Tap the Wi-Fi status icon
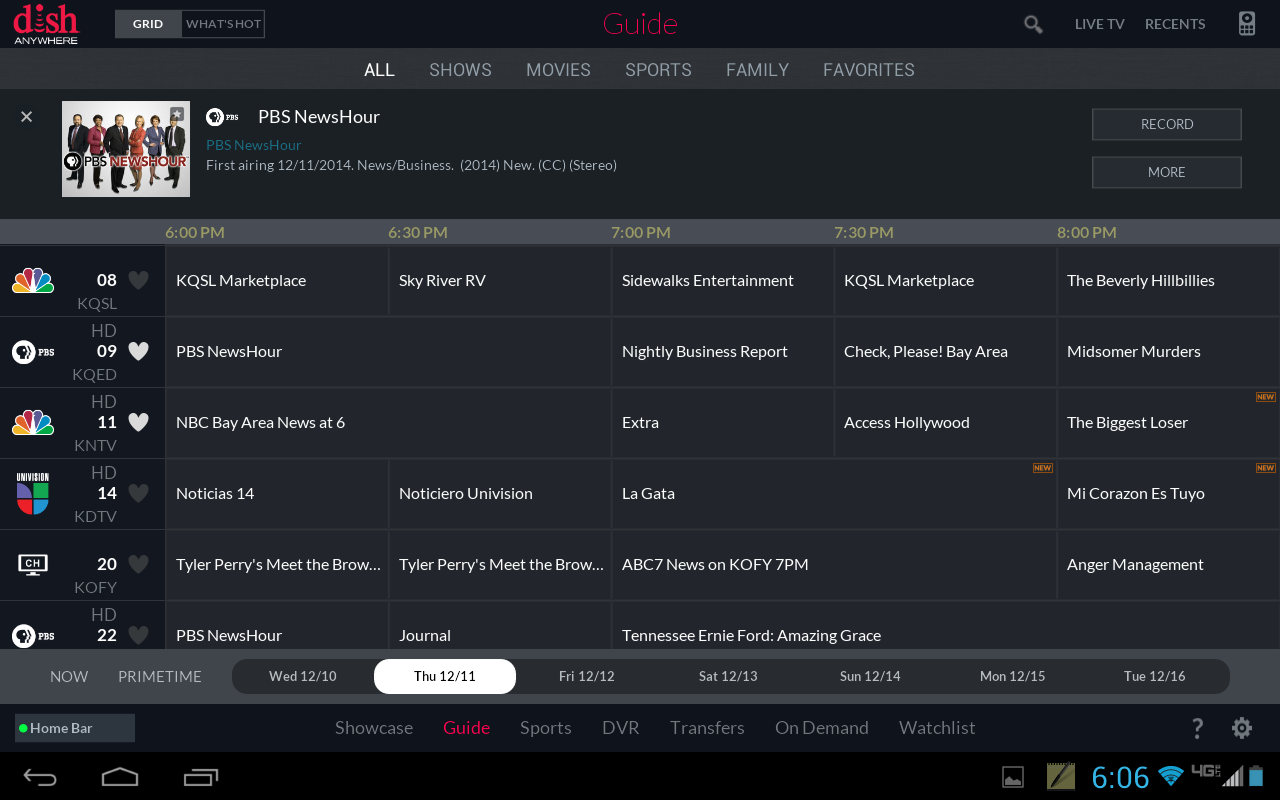 [1171, 776]
